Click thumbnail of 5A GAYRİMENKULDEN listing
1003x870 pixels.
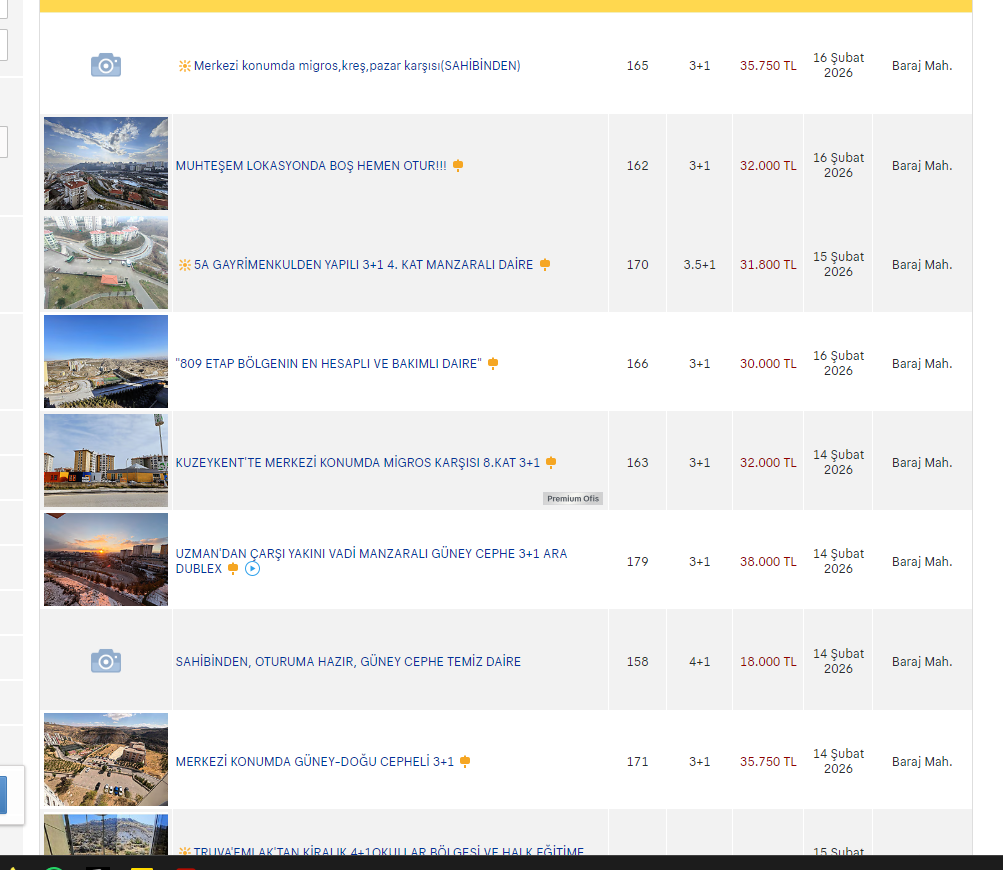tap(106, 262)
